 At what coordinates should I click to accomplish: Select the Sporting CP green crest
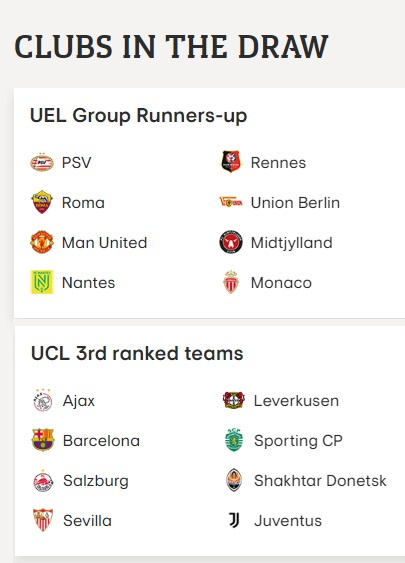pyautogui.click(x=234, y=440)
